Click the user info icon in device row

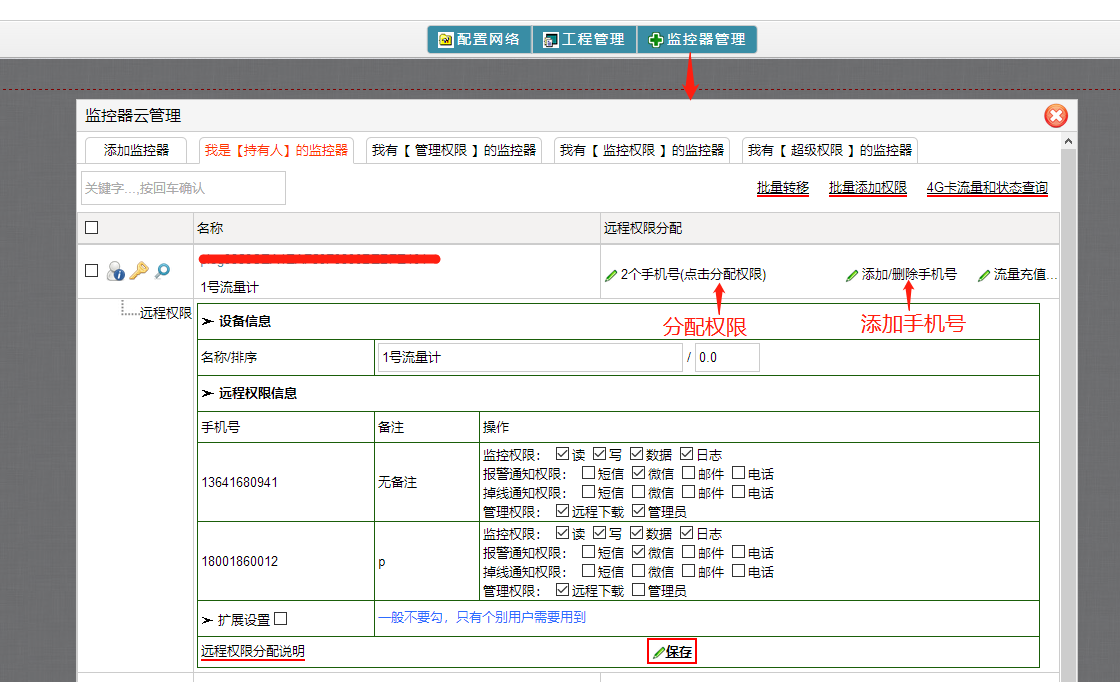point(115,271)
